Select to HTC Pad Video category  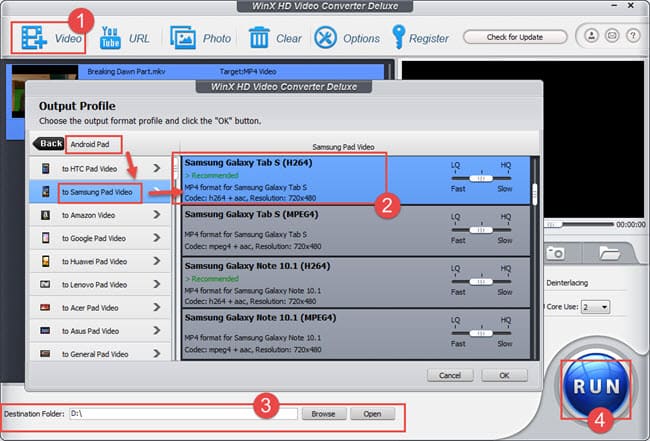tap(100, 168)
